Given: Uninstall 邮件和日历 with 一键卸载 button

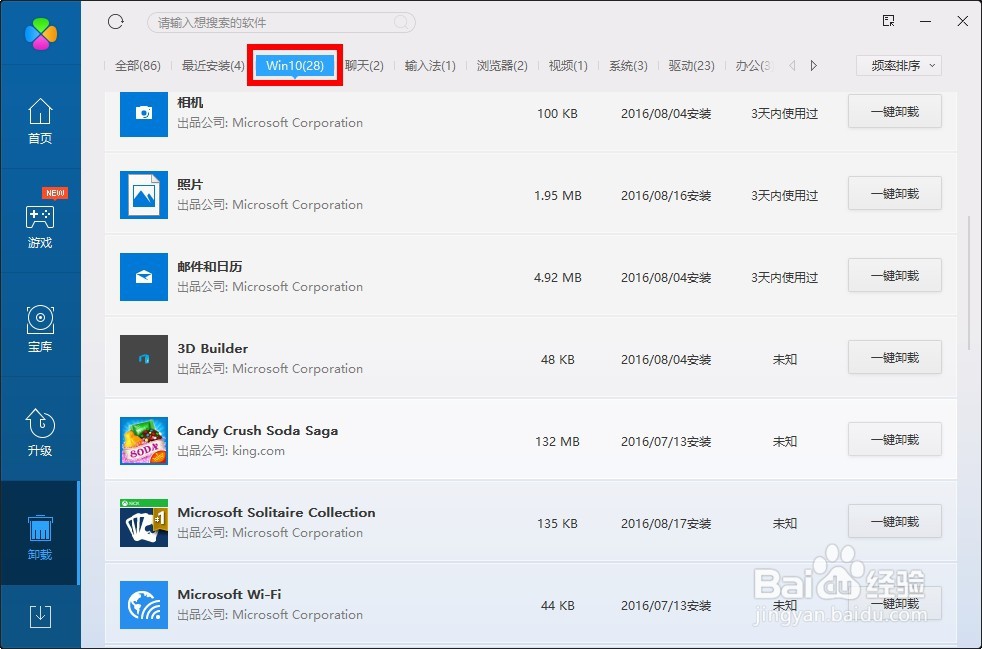Looking at the screenshot, I should tap(895, 276).
